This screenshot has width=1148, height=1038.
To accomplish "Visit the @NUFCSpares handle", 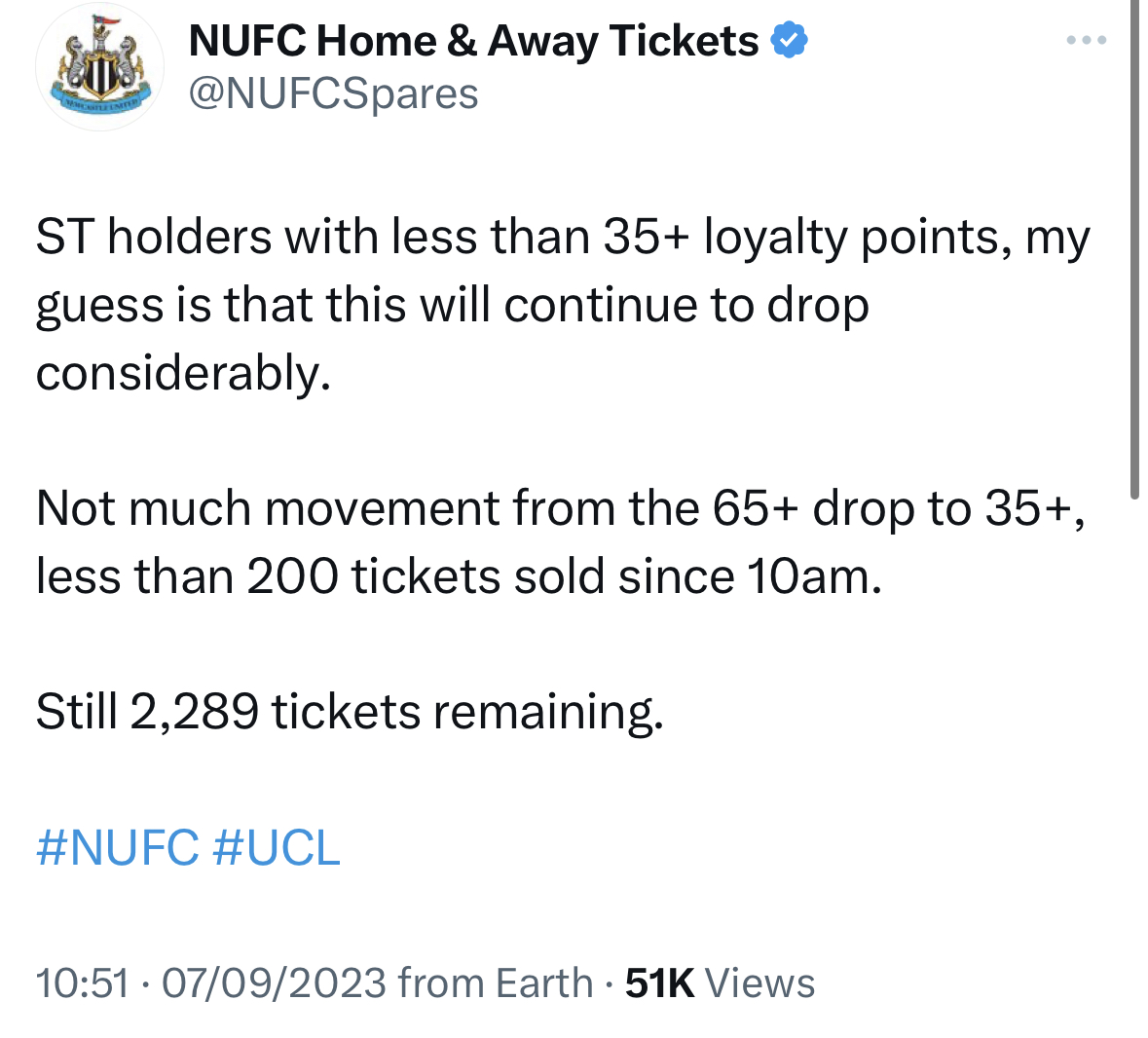I will click(x=333, y=93).
